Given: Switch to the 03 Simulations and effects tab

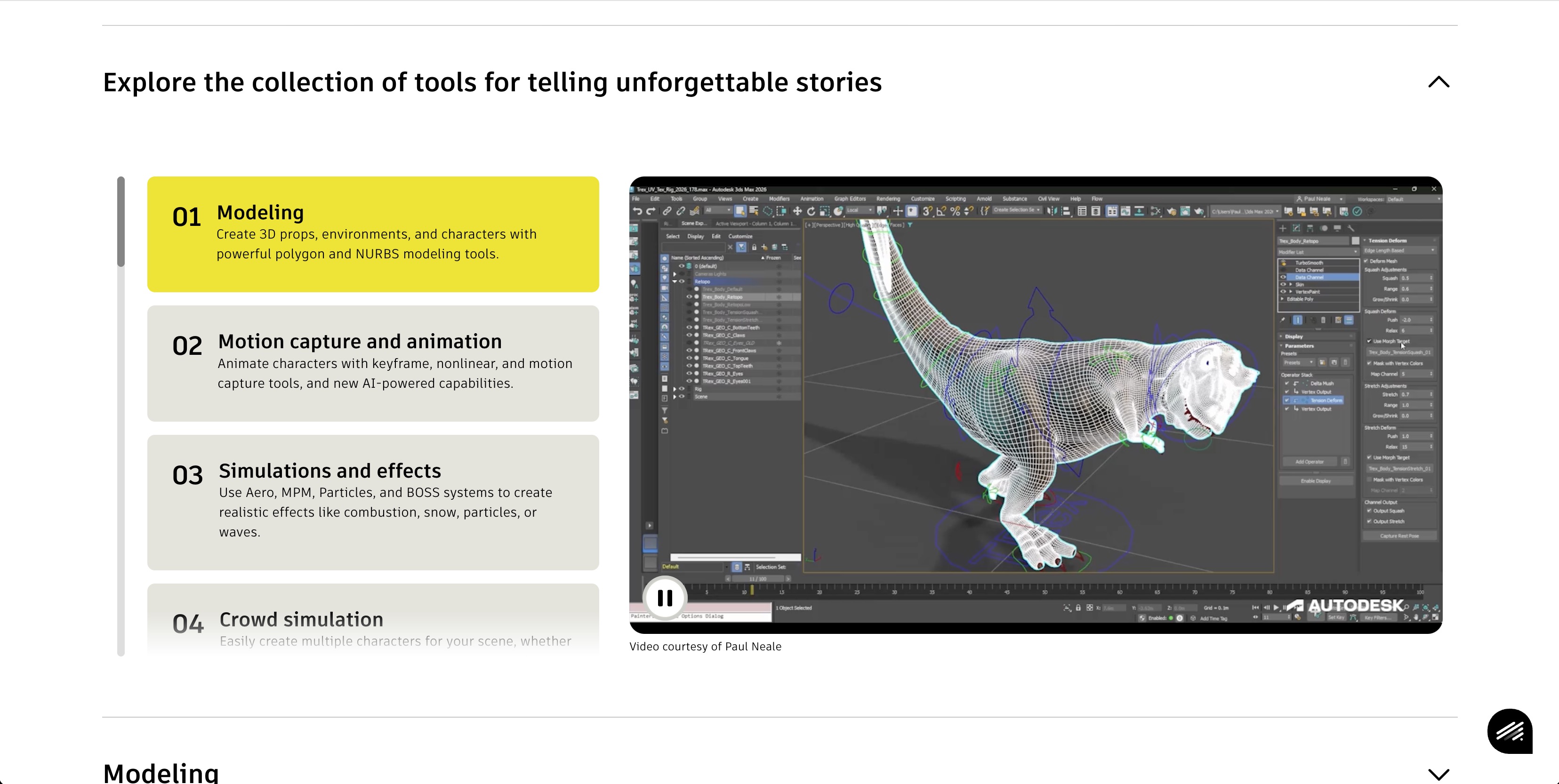Looking at the screenshot, I should click(373, 502).
